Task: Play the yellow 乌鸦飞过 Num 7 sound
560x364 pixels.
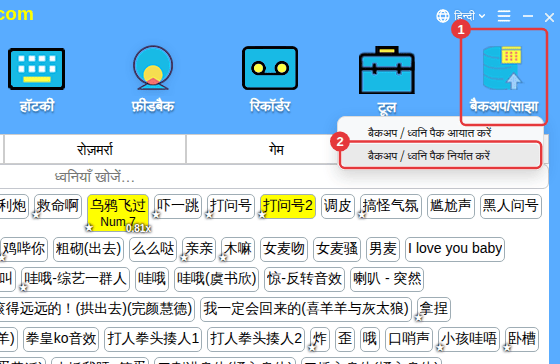Action: (118, 213)
